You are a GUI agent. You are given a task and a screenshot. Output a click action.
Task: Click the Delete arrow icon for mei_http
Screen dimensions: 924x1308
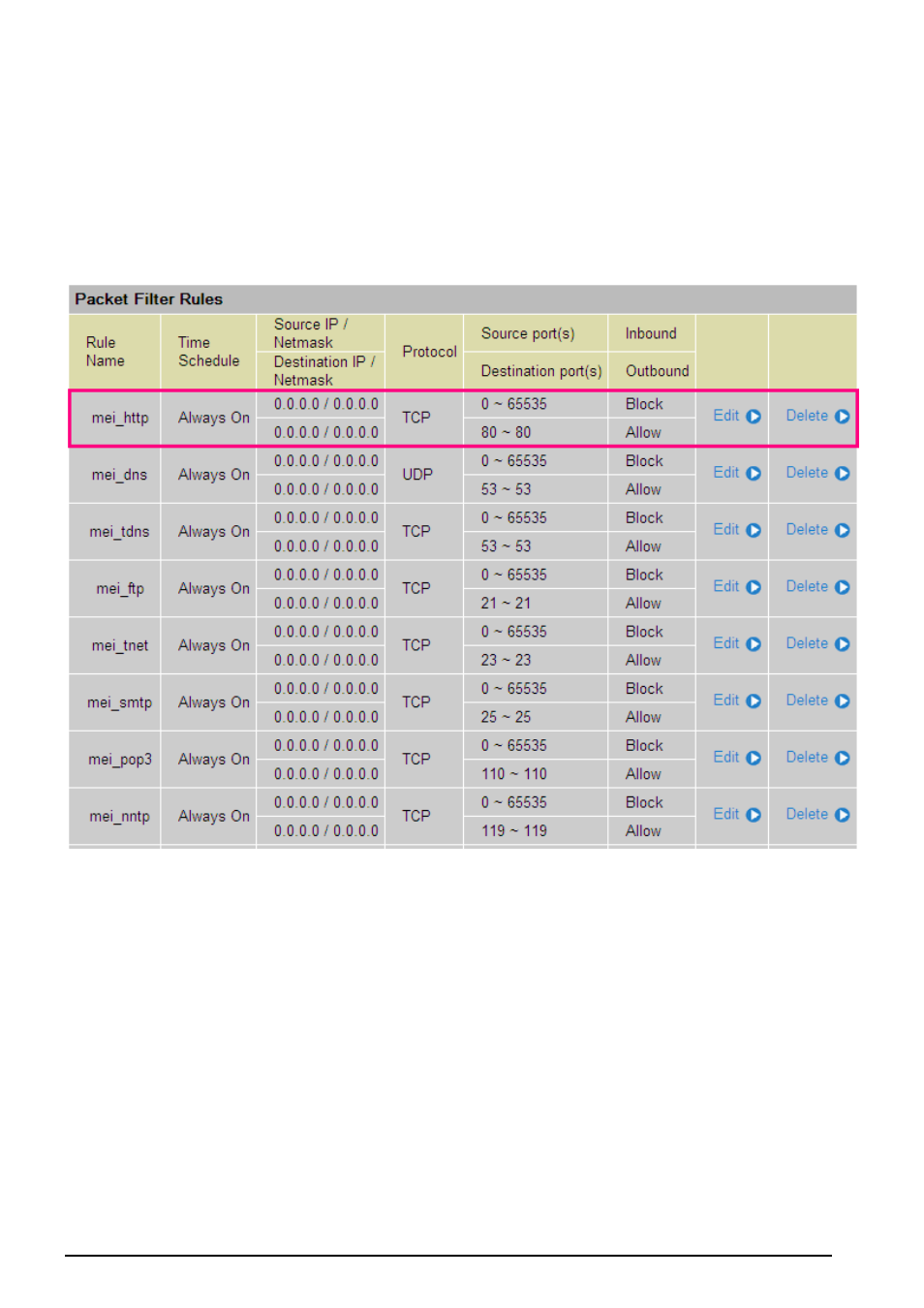tap(843, 417)
